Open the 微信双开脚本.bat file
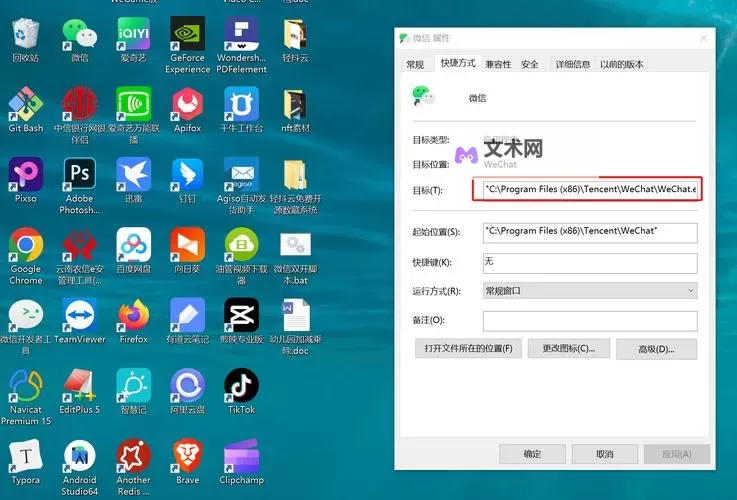This screenshot has width=737, height=500. pyautogui.click(x=295, y=245)
